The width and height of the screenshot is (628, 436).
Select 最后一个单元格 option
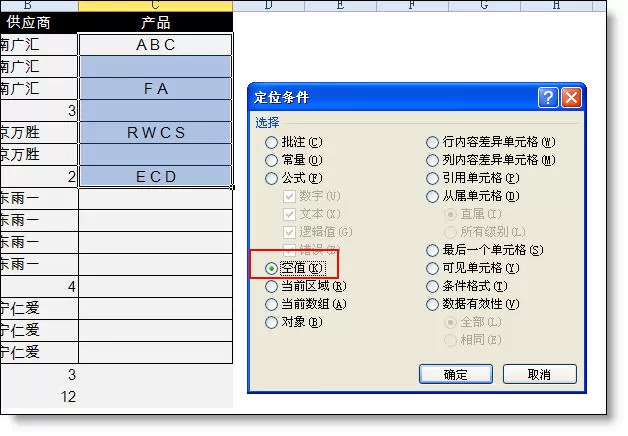[432, 250]
